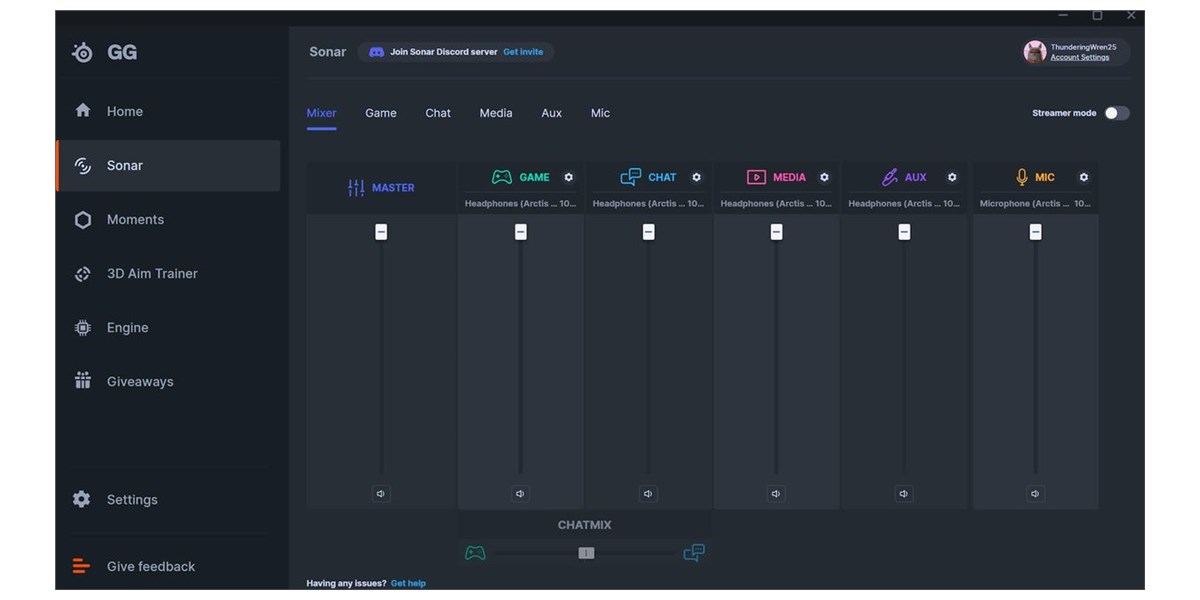Viewport: 1200px width, 600px height.
Task: Open CHAT channel gear settings
Action: [x=697, y=177]
